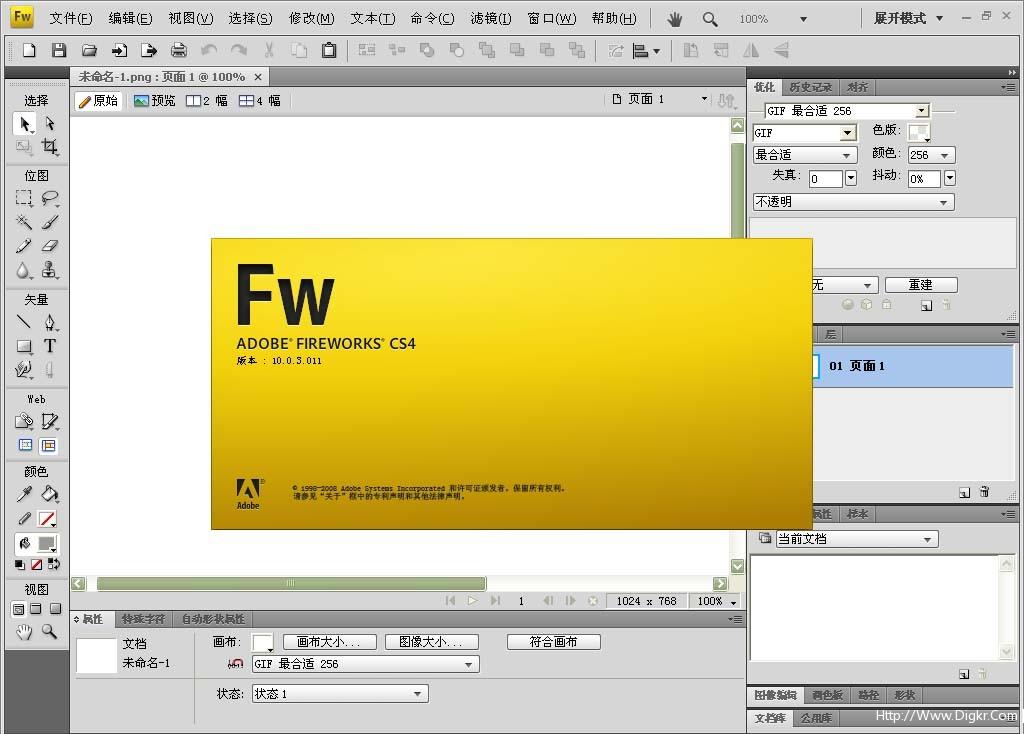This screenshot has width=1024, height=734.
Task: Switch to the 原始 original view
Action: [99, 101]
